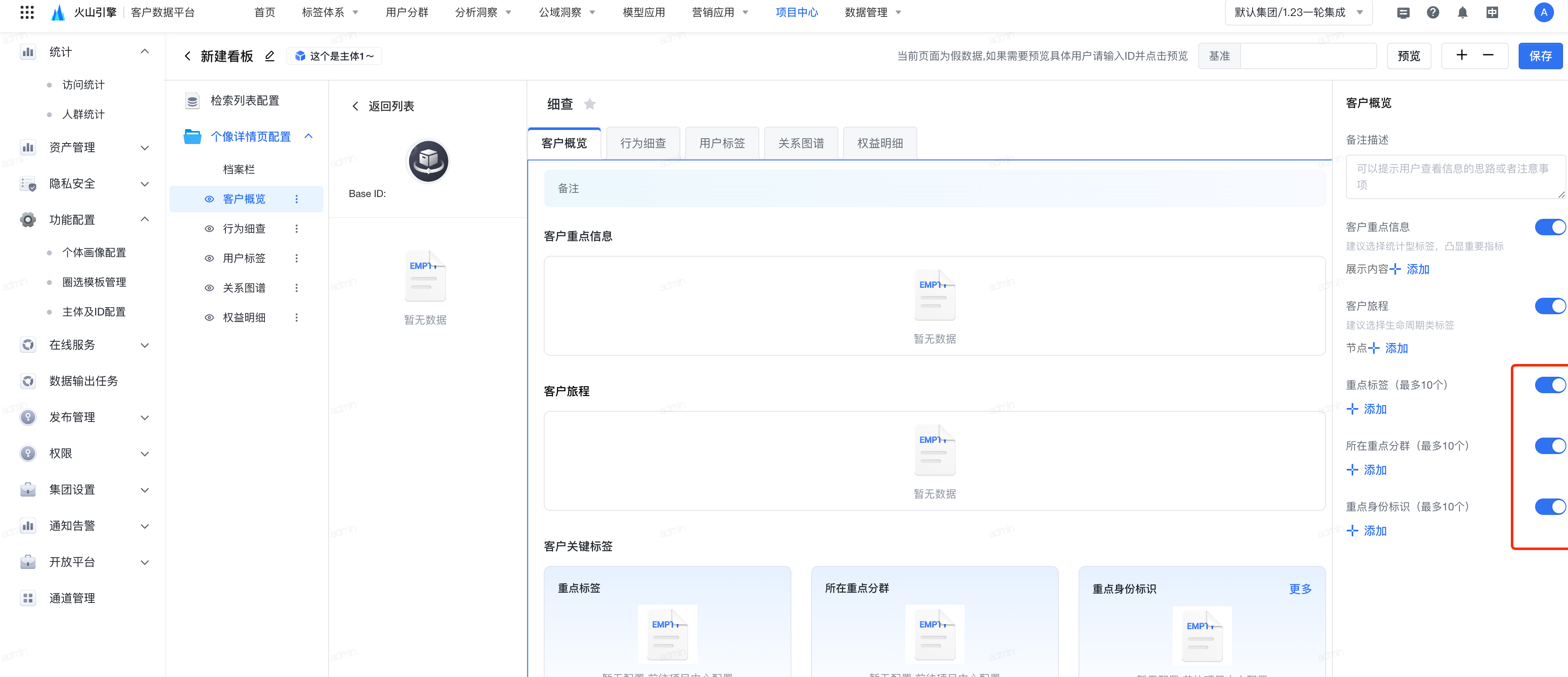This screenshot has height=677, width=1568.
Task: Open the user avatar A menu
Action: (1543, 12)
